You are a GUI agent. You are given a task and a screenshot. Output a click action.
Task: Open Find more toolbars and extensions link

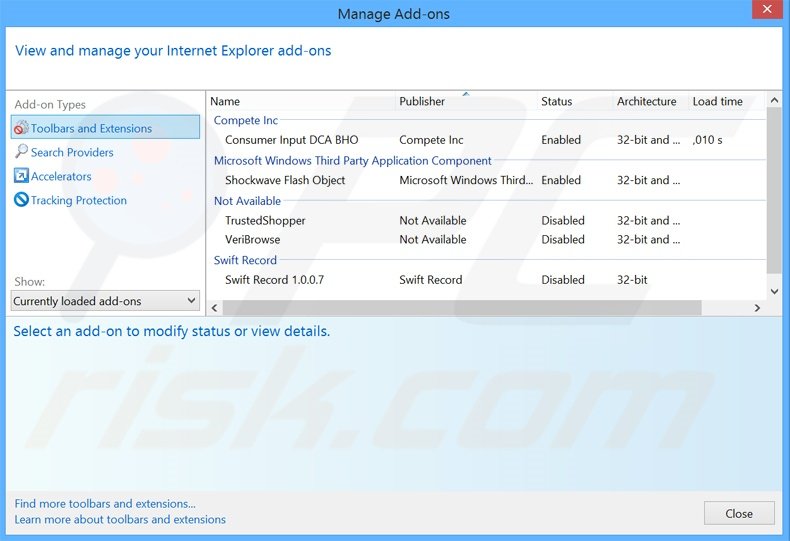pyautogui.click(x=105, y=504)
